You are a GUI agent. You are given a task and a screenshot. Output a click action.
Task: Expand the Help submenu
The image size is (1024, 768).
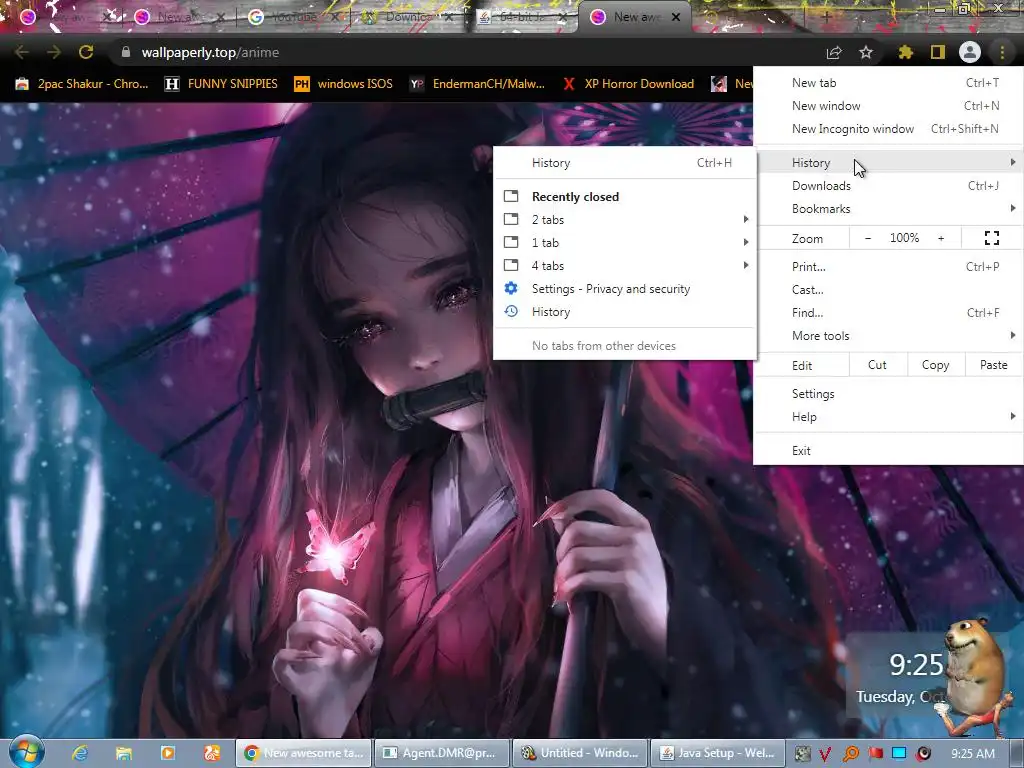coord(888,417)
